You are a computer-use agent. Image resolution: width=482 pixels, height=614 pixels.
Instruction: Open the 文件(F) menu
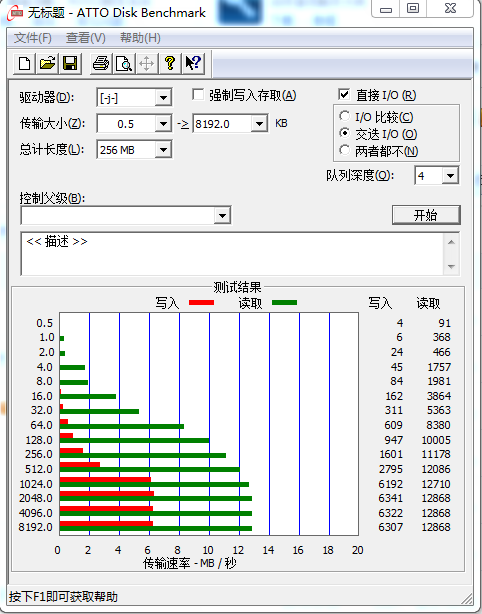coord(33,38)
